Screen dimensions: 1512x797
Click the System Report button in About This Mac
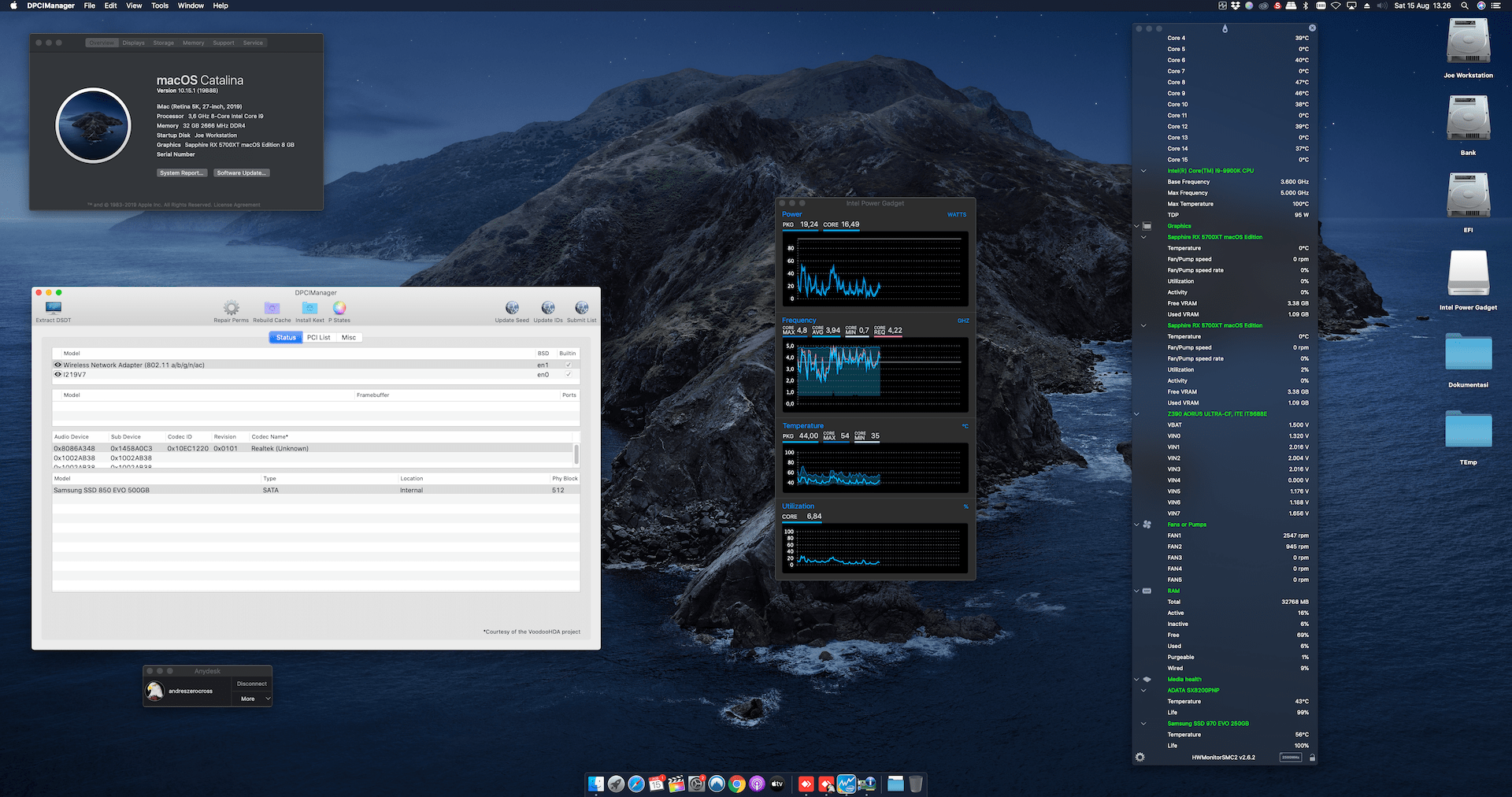tap(181, 172)
